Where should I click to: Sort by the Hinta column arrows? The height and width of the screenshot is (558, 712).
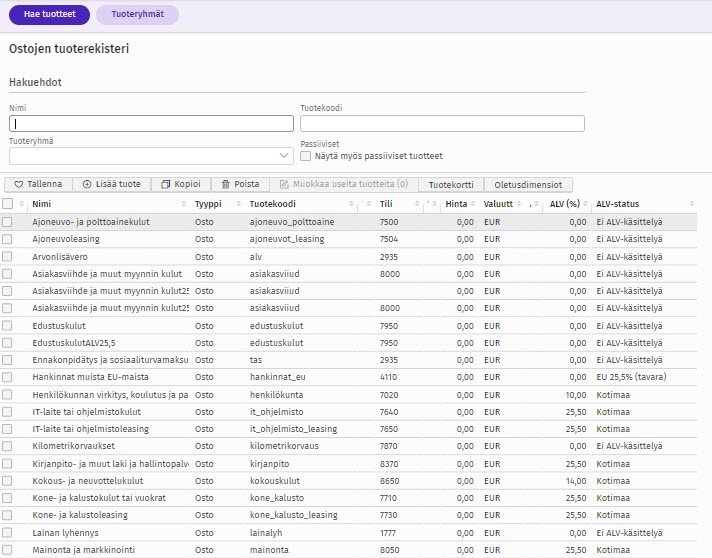coord(473,204)
